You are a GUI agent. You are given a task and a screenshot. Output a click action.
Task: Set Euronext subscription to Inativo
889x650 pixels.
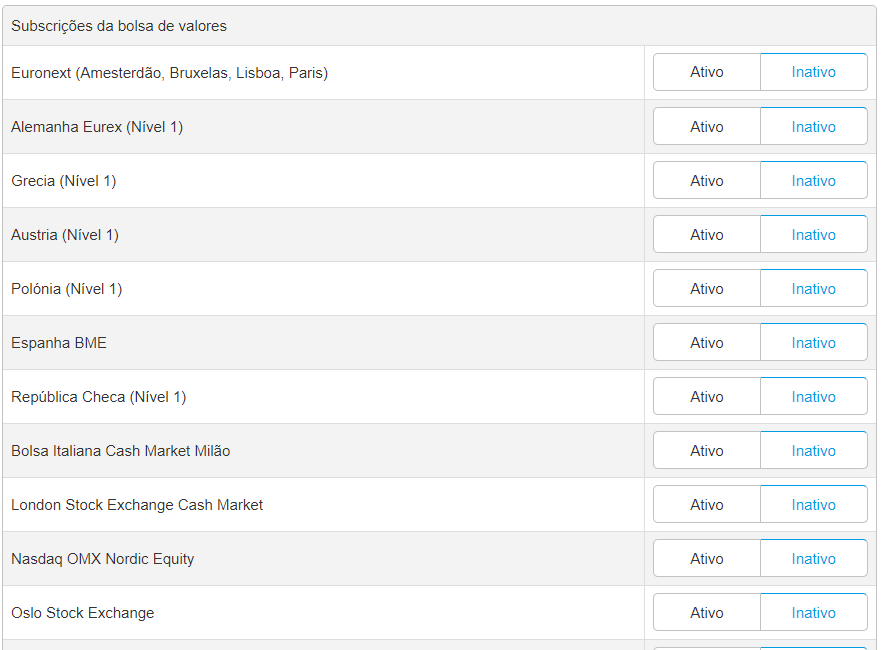(x=813, y=72)
